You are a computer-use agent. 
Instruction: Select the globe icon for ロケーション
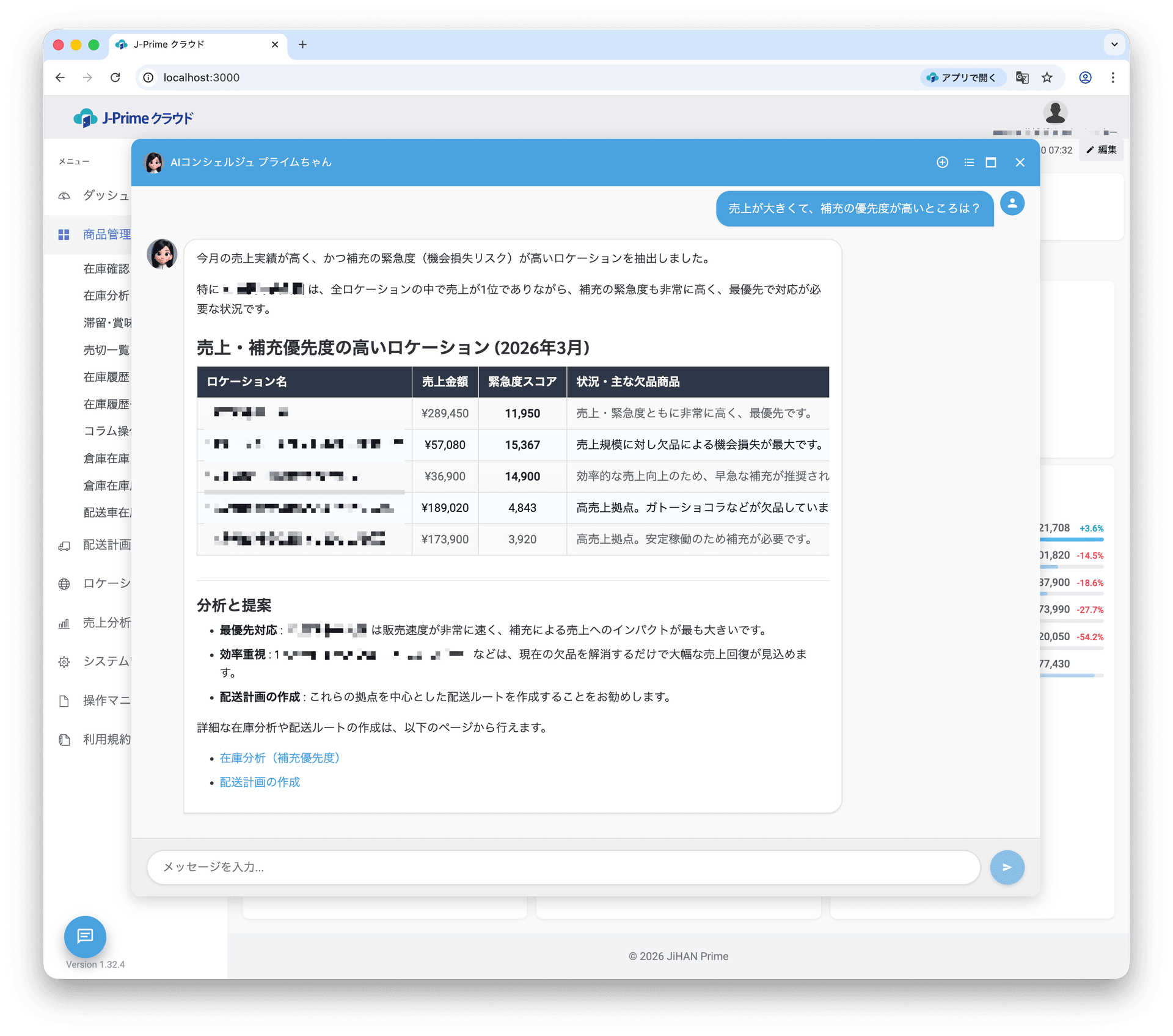(64, 584)
